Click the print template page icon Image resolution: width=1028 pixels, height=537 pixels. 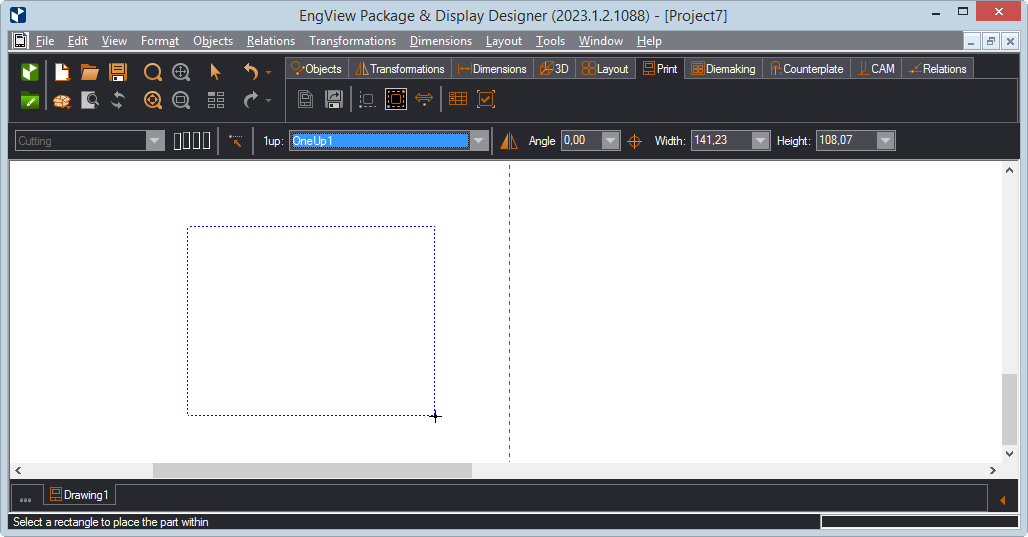point(306,99)
